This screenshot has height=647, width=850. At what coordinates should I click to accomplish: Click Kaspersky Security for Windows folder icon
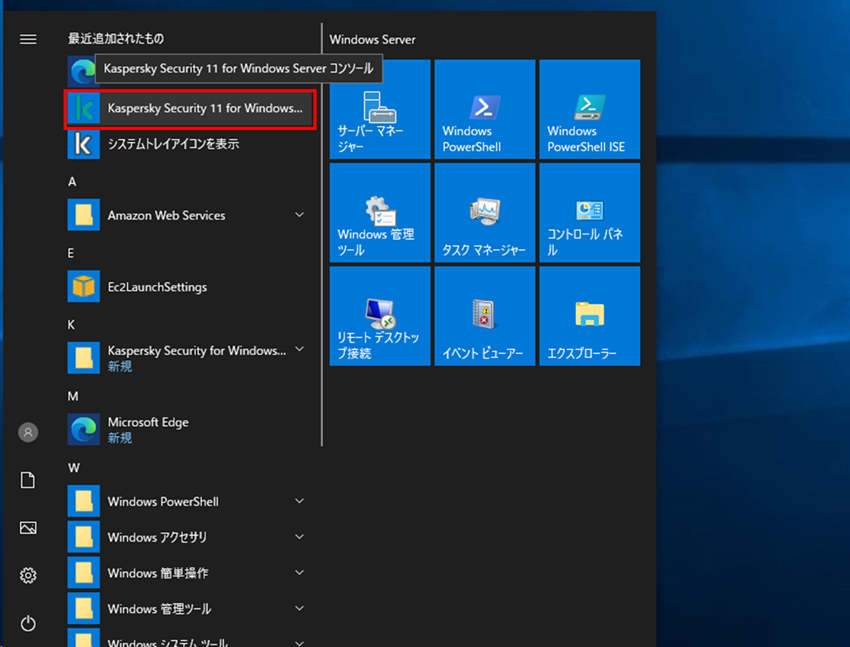coord(83,358)
